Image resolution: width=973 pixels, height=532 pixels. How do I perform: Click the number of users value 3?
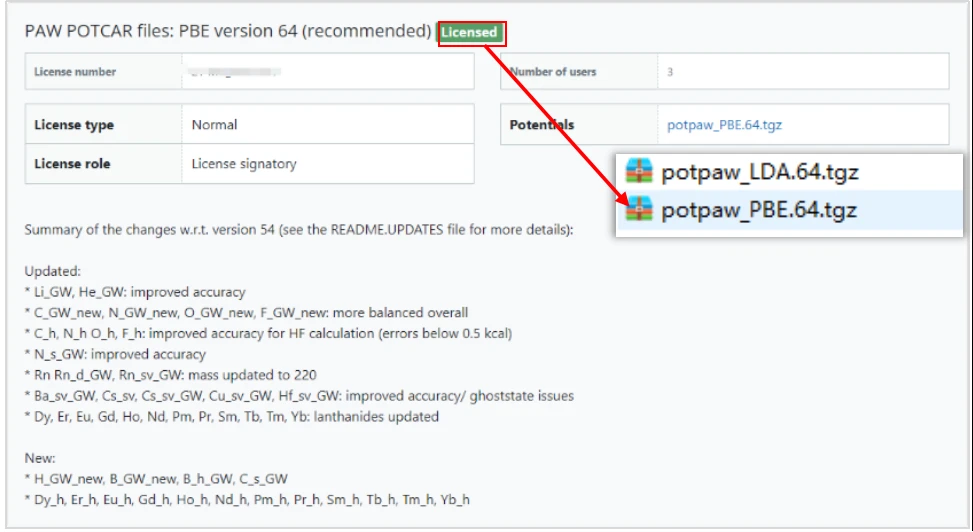click(x=670, y=72)
